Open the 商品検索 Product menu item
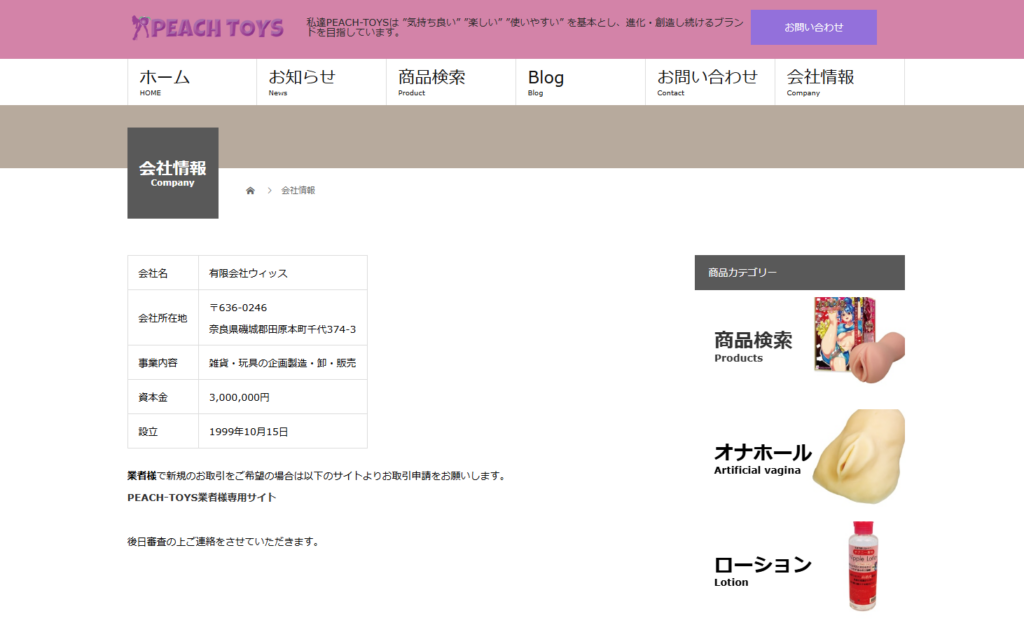Image resolution: width=1024 pixels, height=630 pixels. (x=451, y=82)
